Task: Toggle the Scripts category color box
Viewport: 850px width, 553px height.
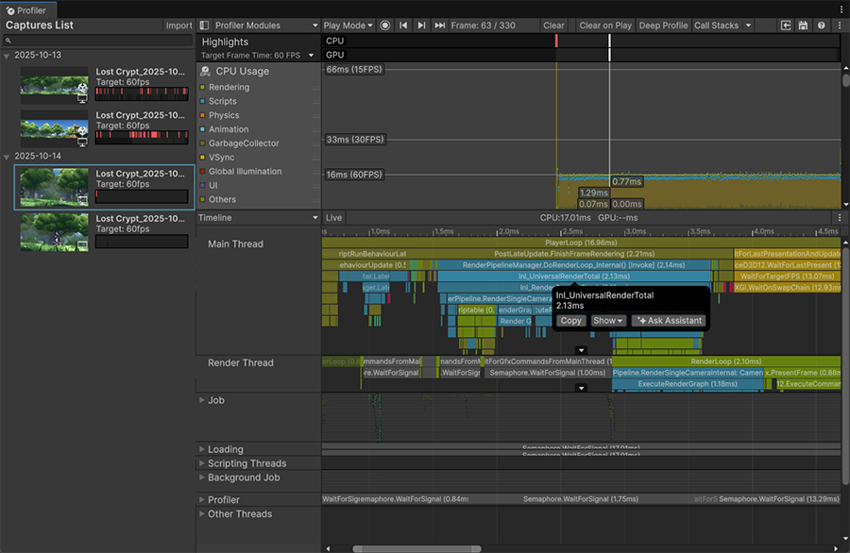Action: 203,101
